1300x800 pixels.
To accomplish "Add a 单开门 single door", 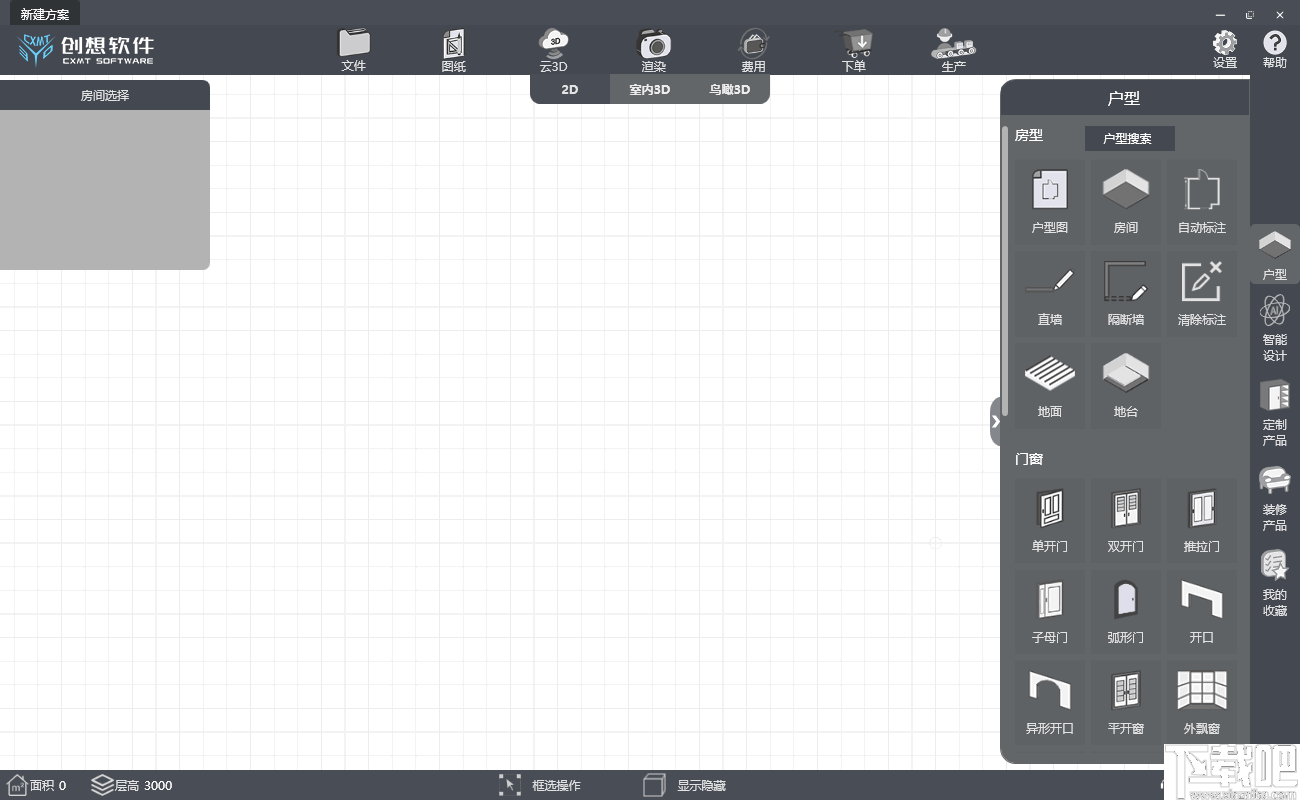I will click(1050, 520).
